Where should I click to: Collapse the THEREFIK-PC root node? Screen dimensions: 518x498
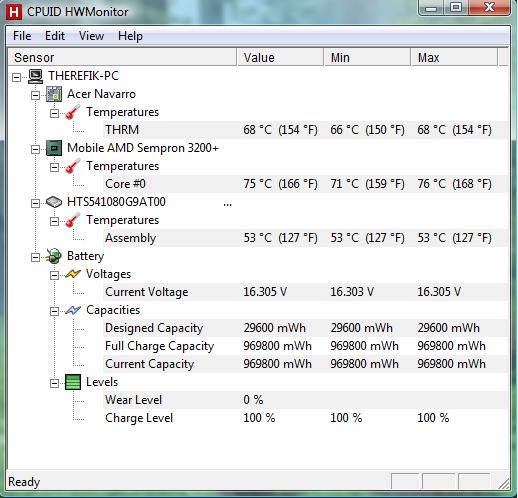[16, 78]
